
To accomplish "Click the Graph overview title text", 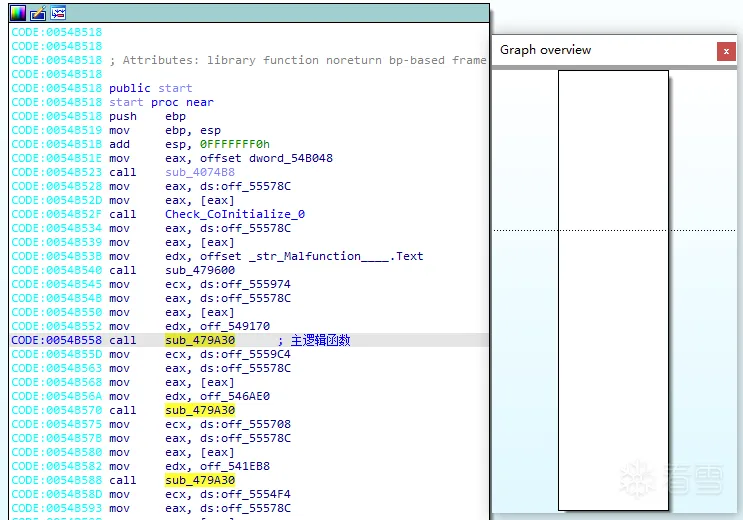I will (x=545, y=50).
